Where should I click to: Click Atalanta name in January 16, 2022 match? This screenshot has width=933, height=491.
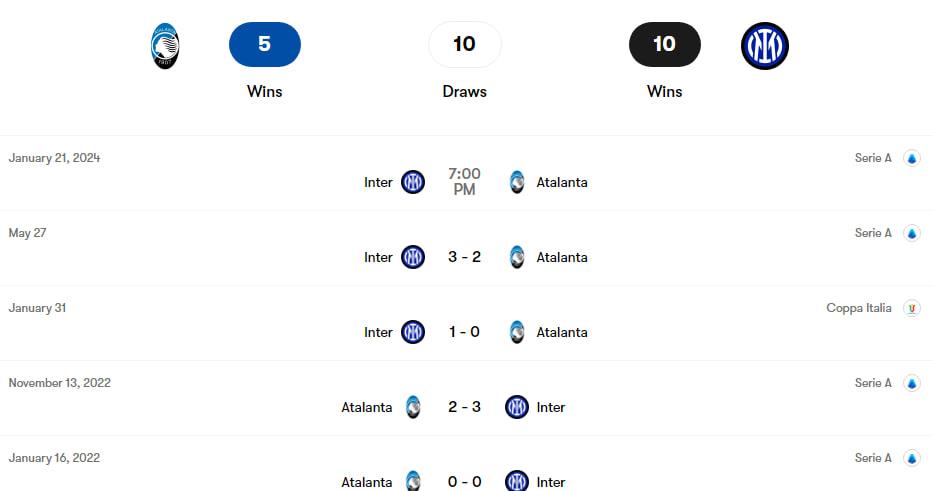click(x=367, y=482)
